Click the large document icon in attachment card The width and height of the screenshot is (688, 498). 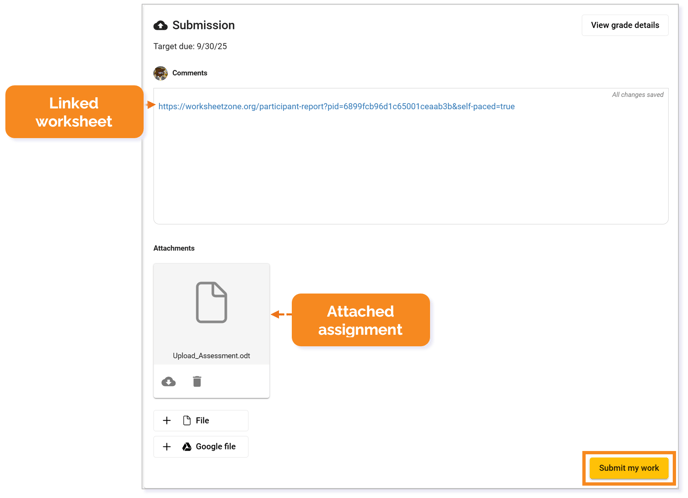pyautogui.click(x=211, y=303)
